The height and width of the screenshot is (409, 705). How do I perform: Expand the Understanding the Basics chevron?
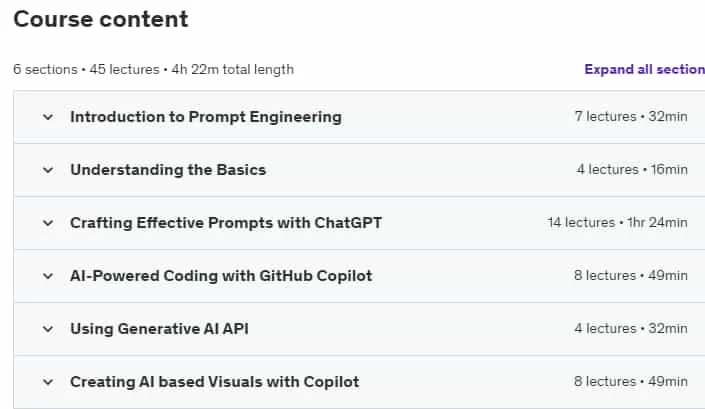click(x=48, y=170)
